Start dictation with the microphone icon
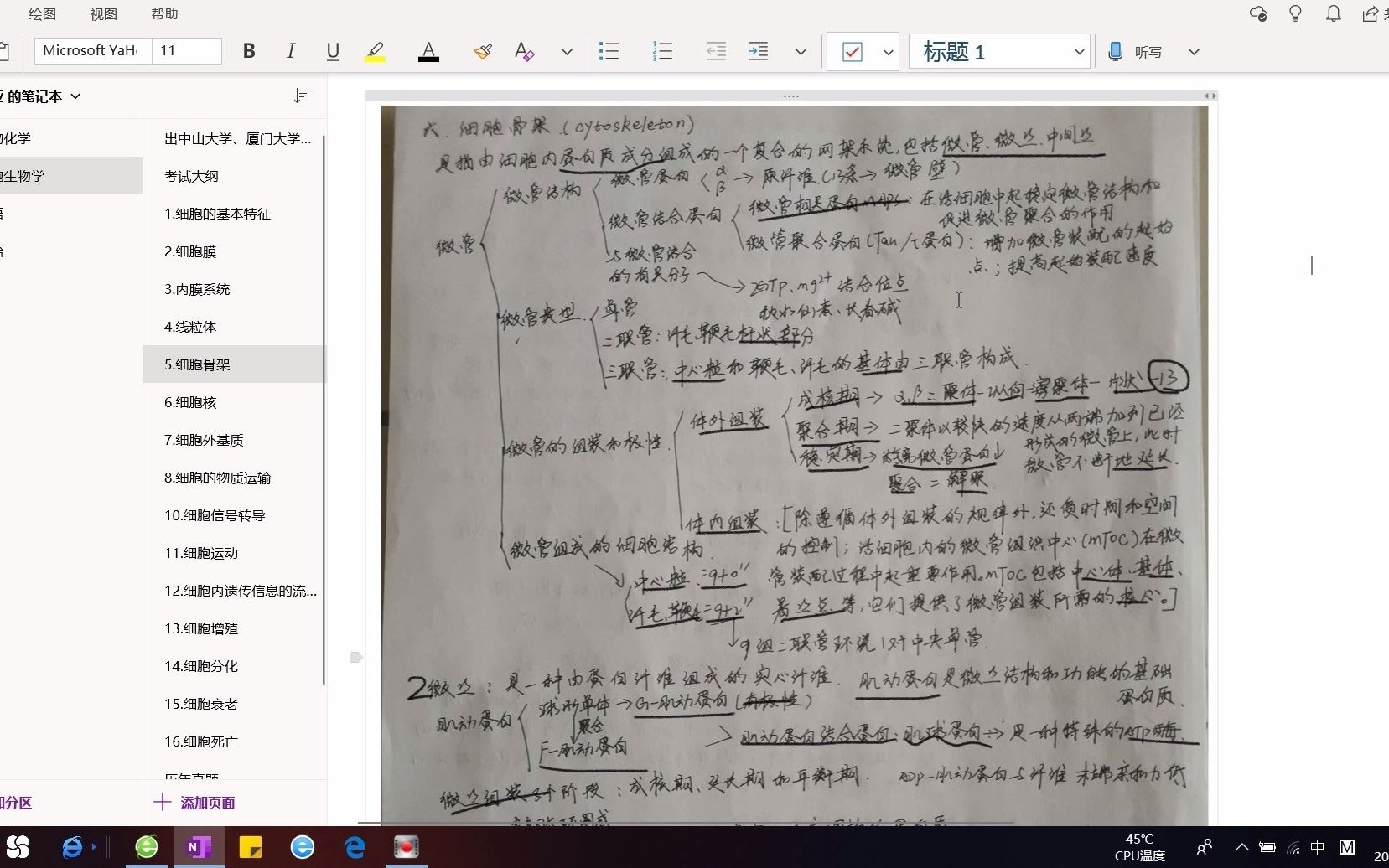The width and height of the screenshot is (1389, 868). pos(1115,52)
